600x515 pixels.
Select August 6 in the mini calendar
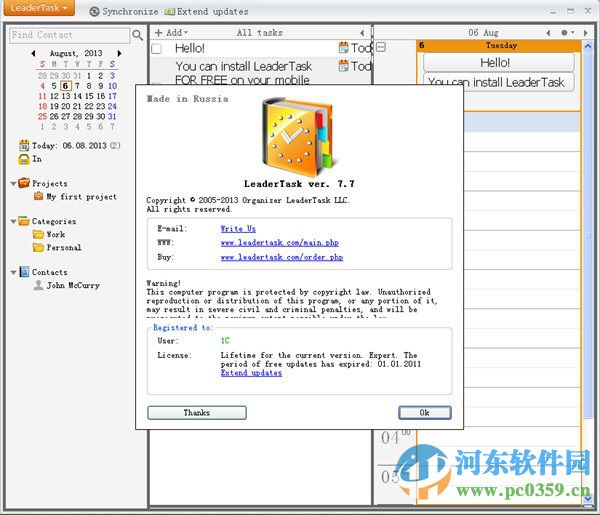[65, 86]
